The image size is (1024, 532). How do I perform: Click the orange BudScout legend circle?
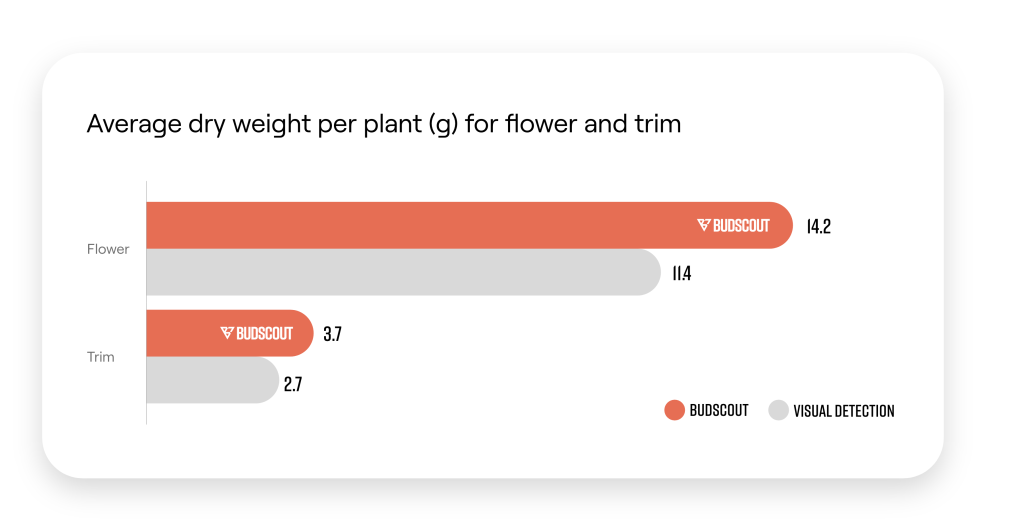(x=675, y=410)
